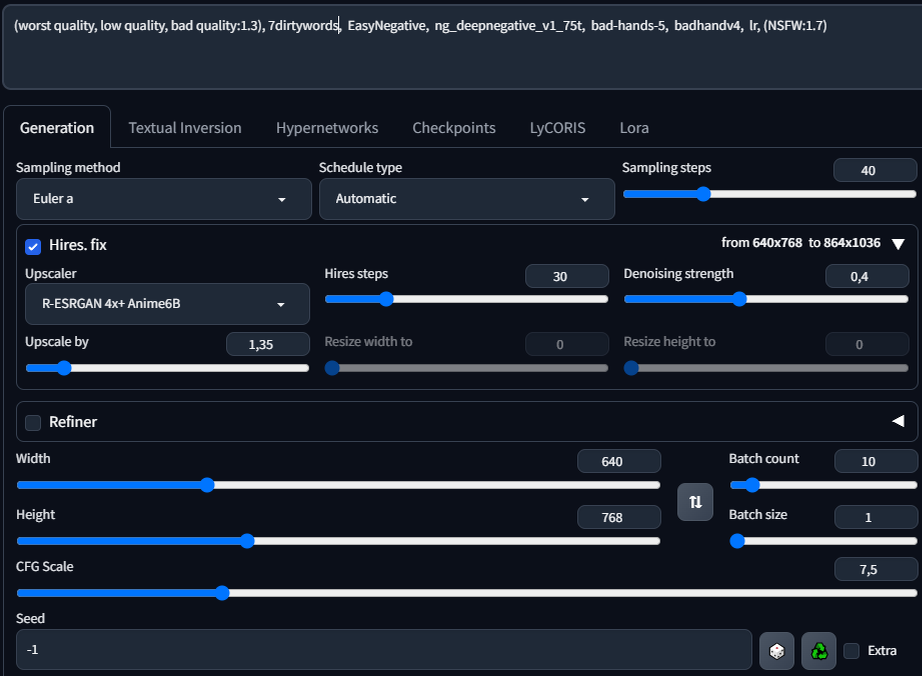
Task: Open the Upscaler dropdown R-ESRGAN 4x+ Anime6B
Action: click(167, 304)
